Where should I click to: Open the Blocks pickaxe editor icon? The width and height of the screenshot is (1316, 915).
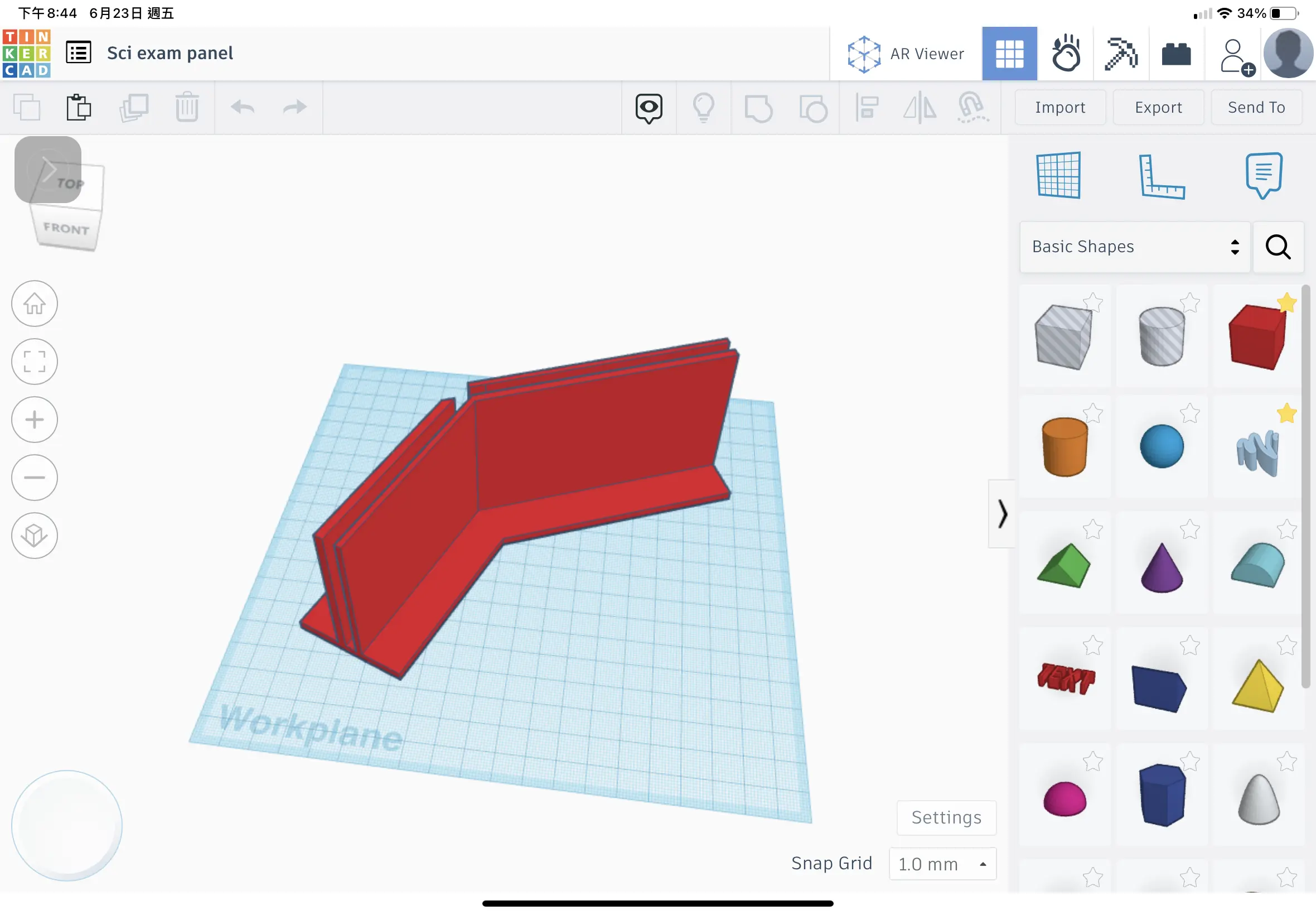click(x=1121, y=54)
